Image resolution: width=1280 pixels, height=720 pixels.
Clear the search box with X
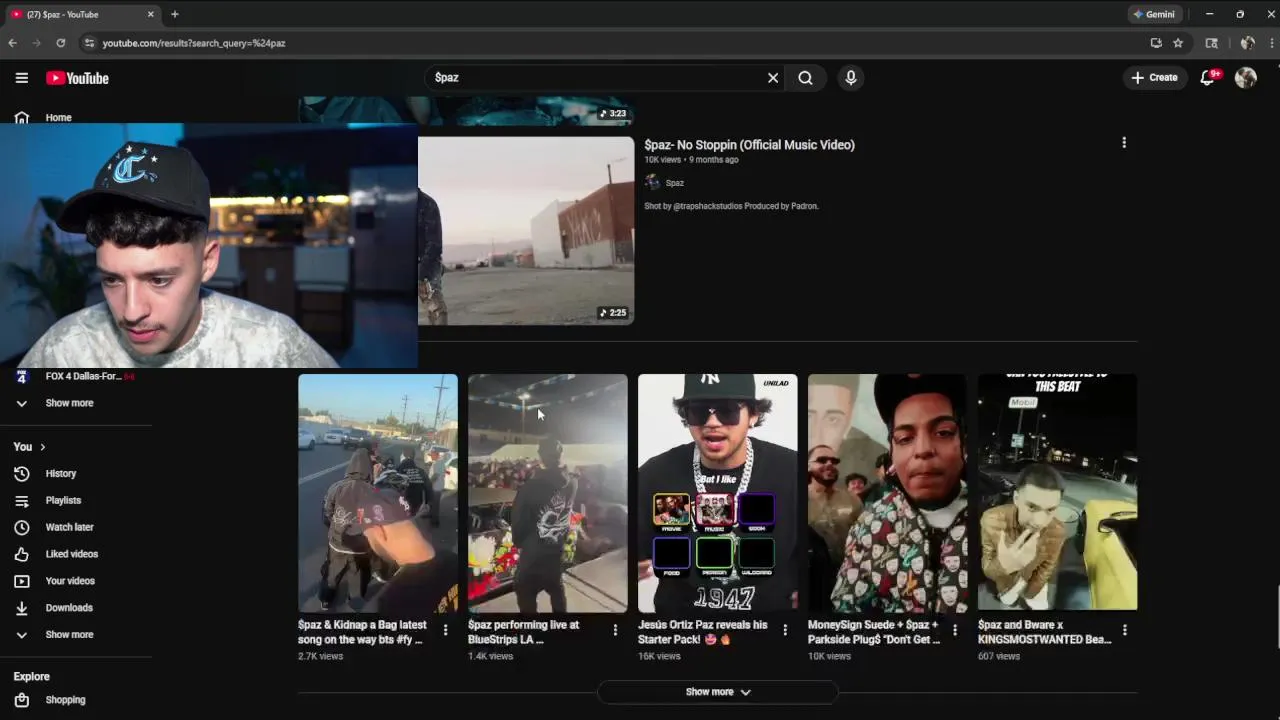773,78
